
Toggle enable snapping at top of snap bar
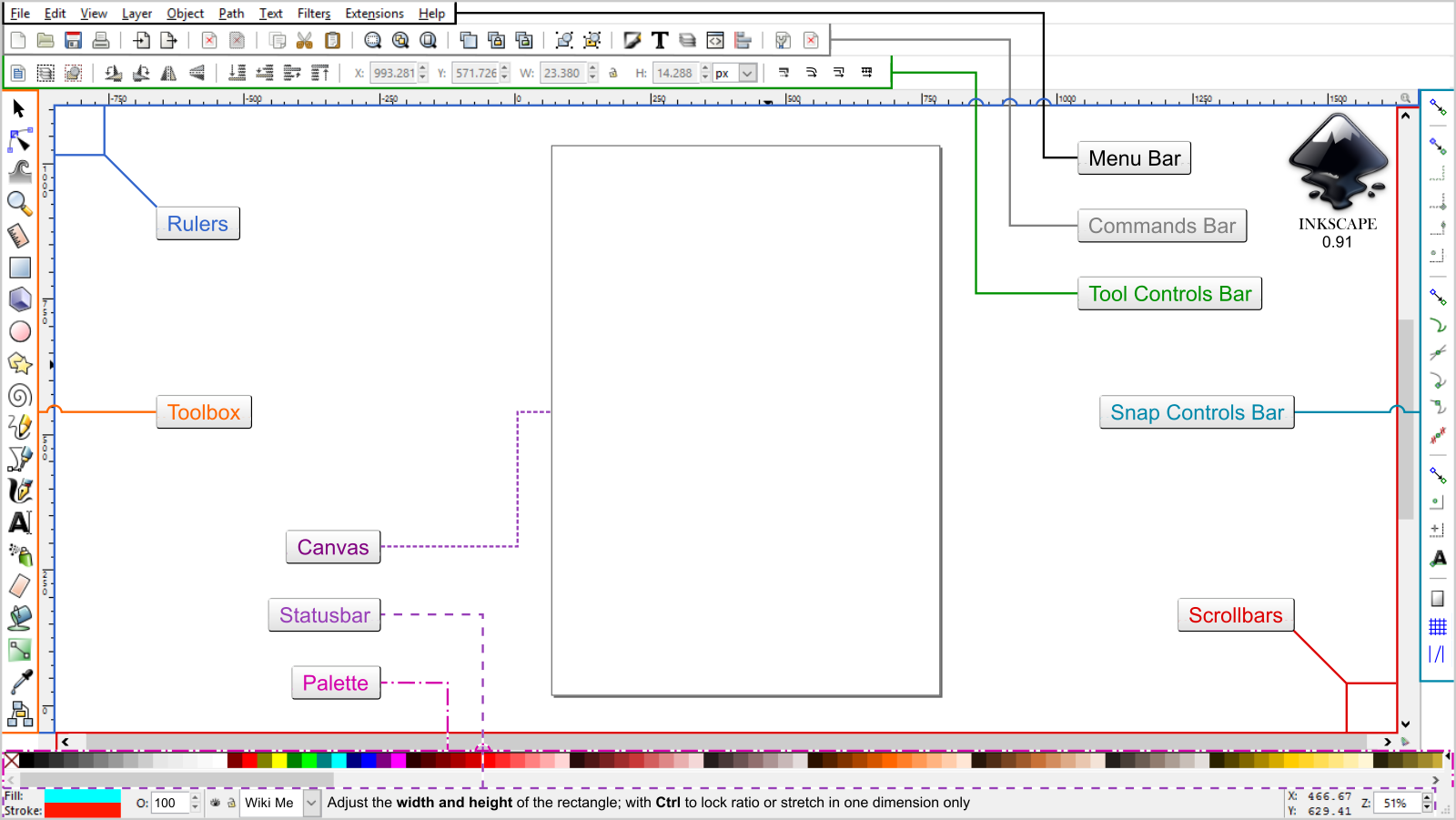tap(1438, 107)
